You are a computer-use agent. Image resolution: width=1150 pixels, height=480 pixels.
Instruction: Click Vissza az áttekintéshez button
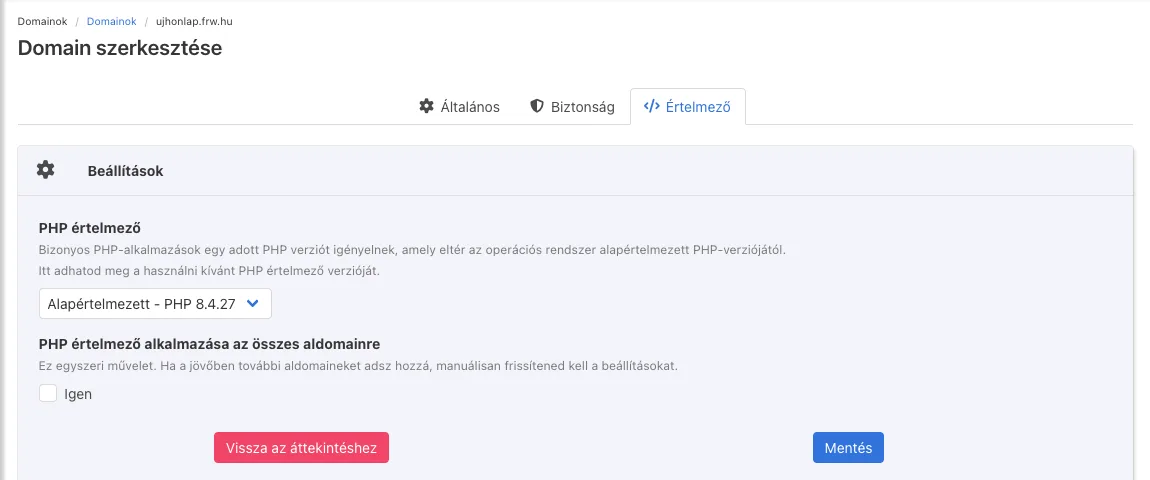(x=301, y=448)
